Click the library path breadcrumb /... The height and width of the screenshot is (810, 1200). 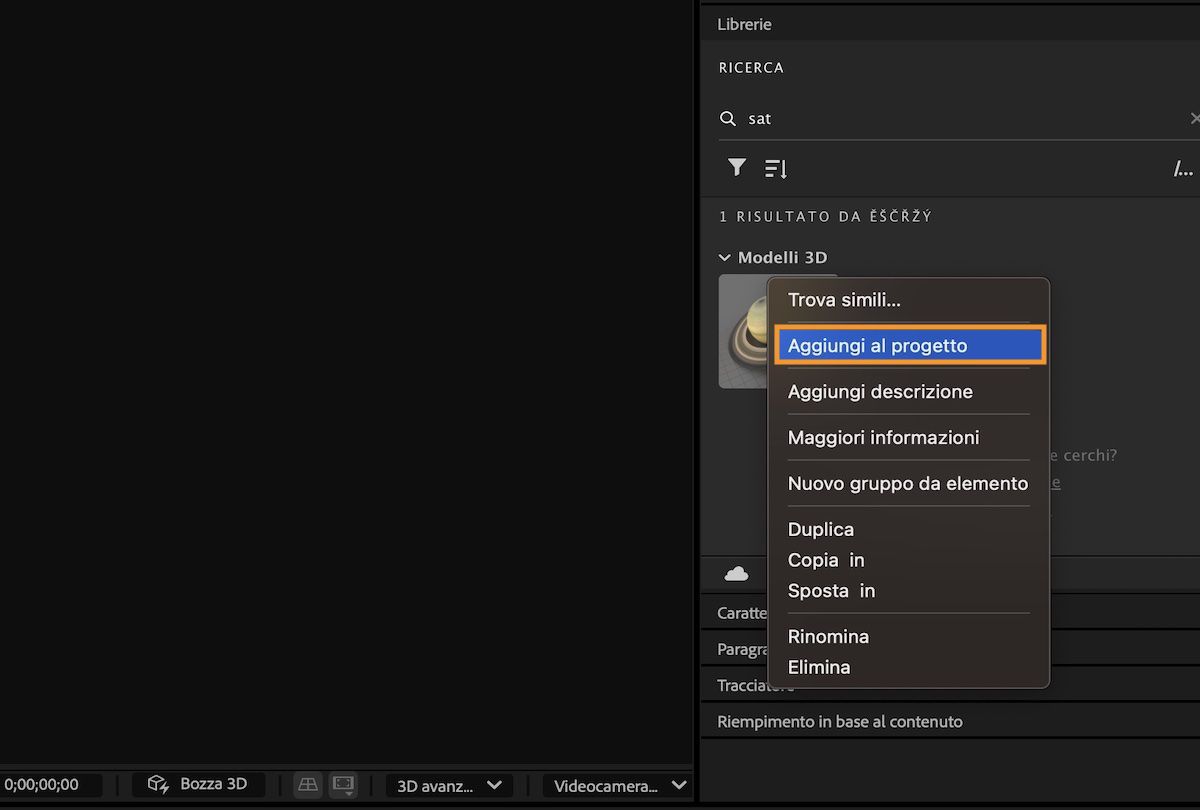coord(1183,169)
